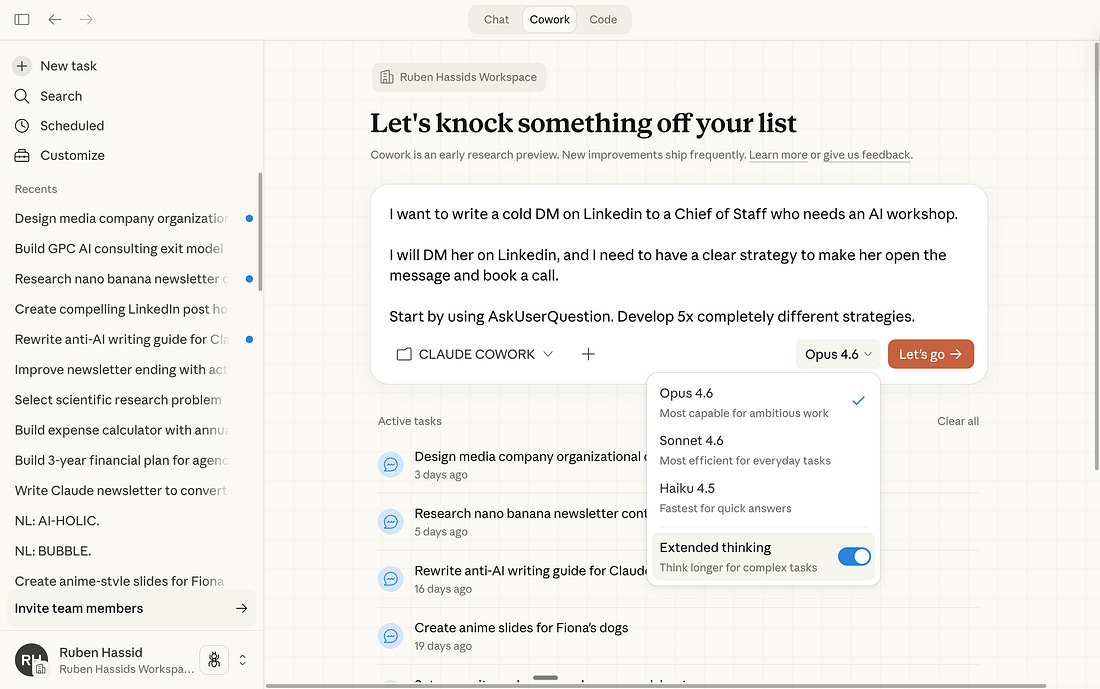The image size is (1100, 689).
Task: Click the workspace building icon in chip
Action: click(x=387, y=77)
